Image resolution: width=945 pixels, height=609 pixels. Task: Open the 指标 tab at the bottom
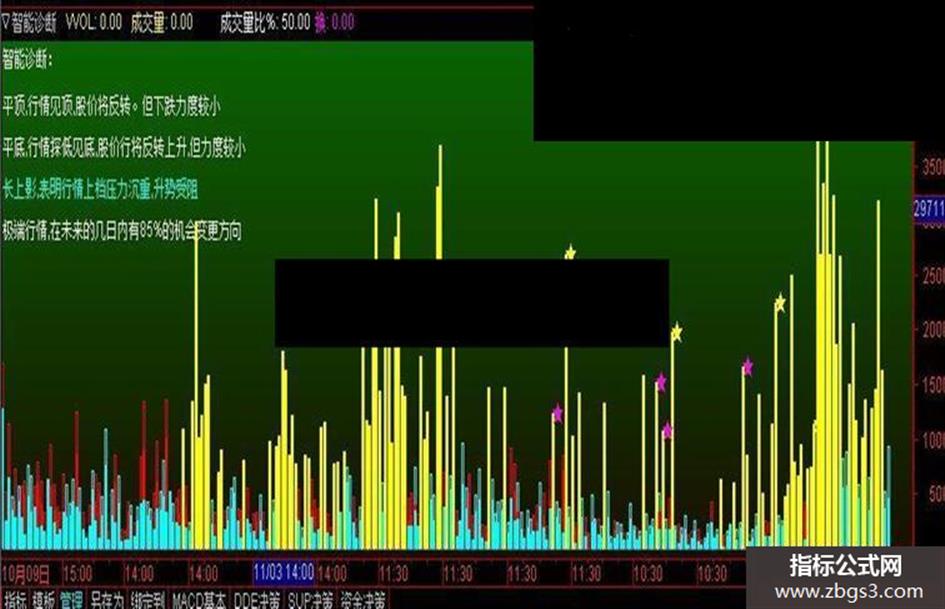tap(16, 601)
